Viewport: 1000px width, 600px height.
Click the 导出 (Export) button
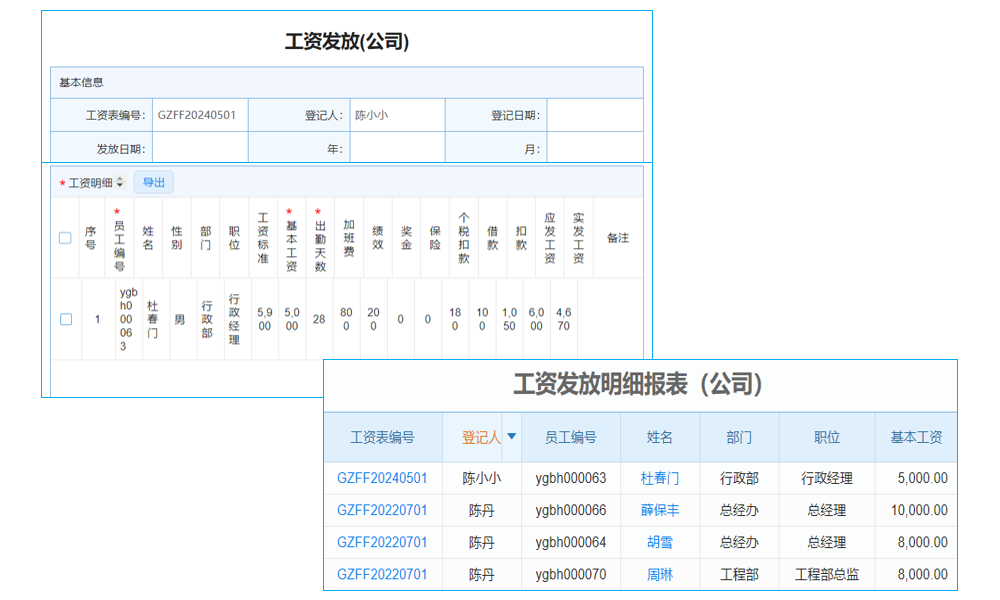tap(155, 182)
